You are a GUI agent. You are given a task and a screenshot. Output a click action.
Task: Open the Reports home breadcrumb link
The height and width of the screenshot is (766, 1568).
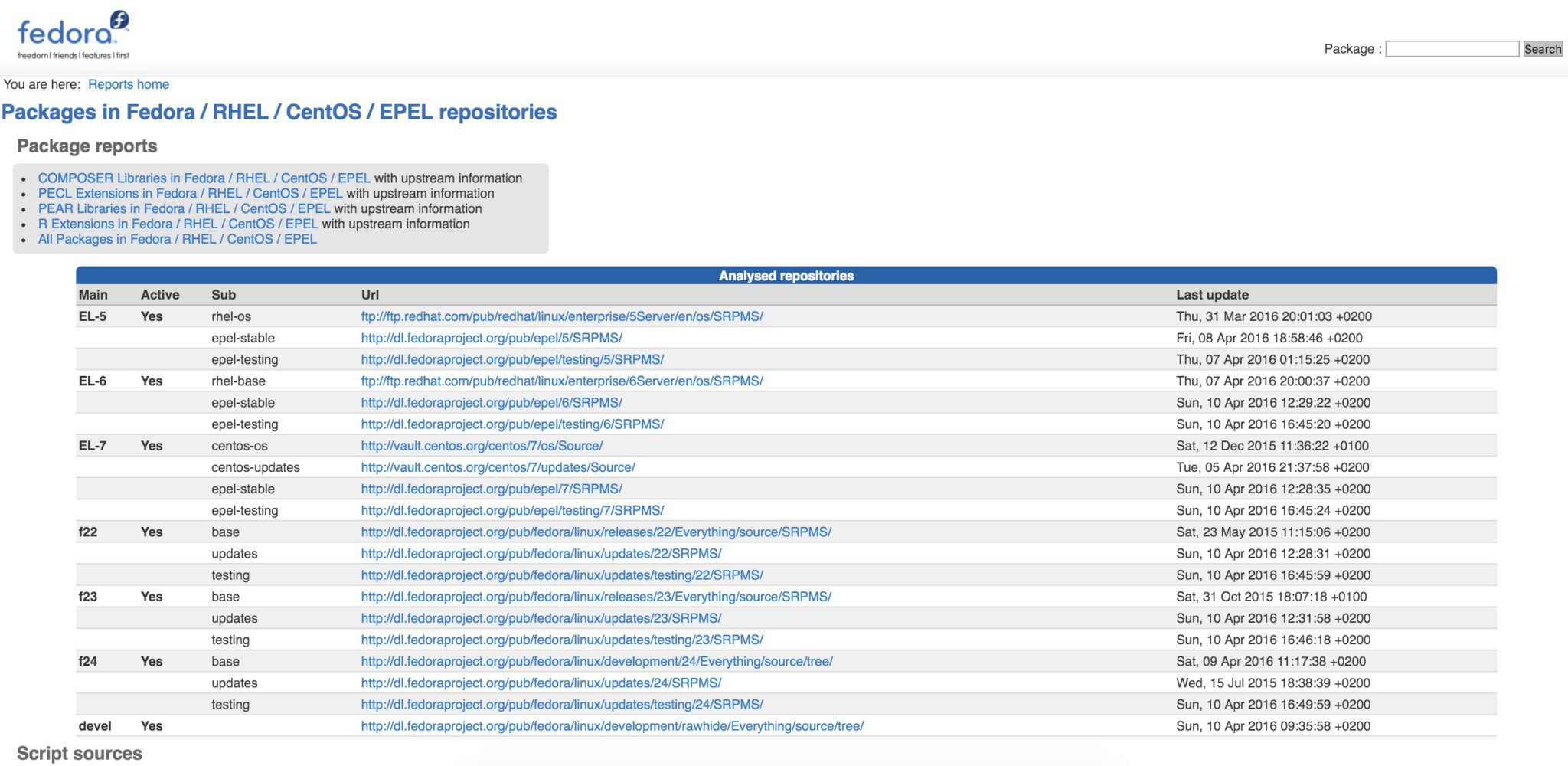tap(129, 84)
